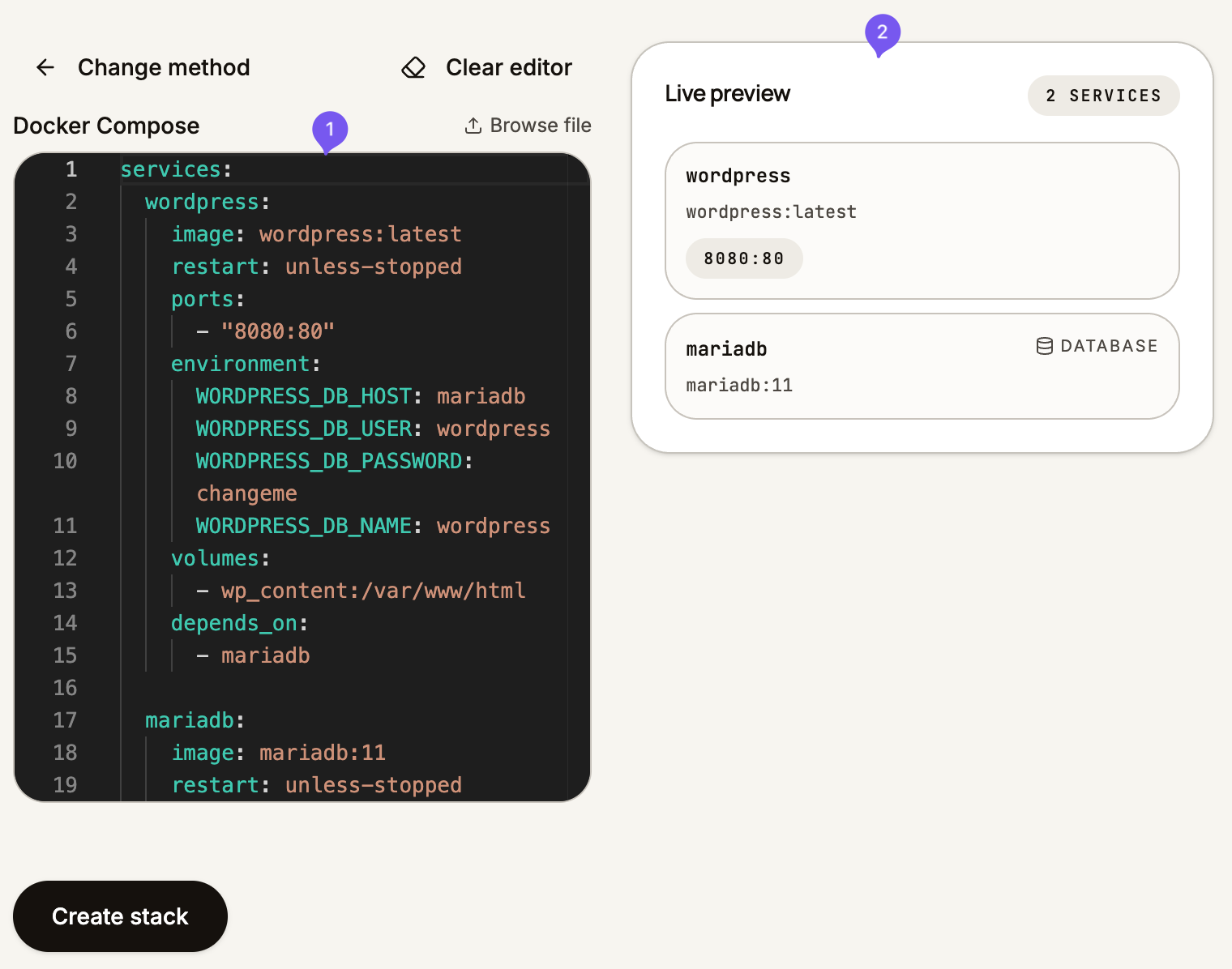Select the wordpress service card

(x=922, y=220)
